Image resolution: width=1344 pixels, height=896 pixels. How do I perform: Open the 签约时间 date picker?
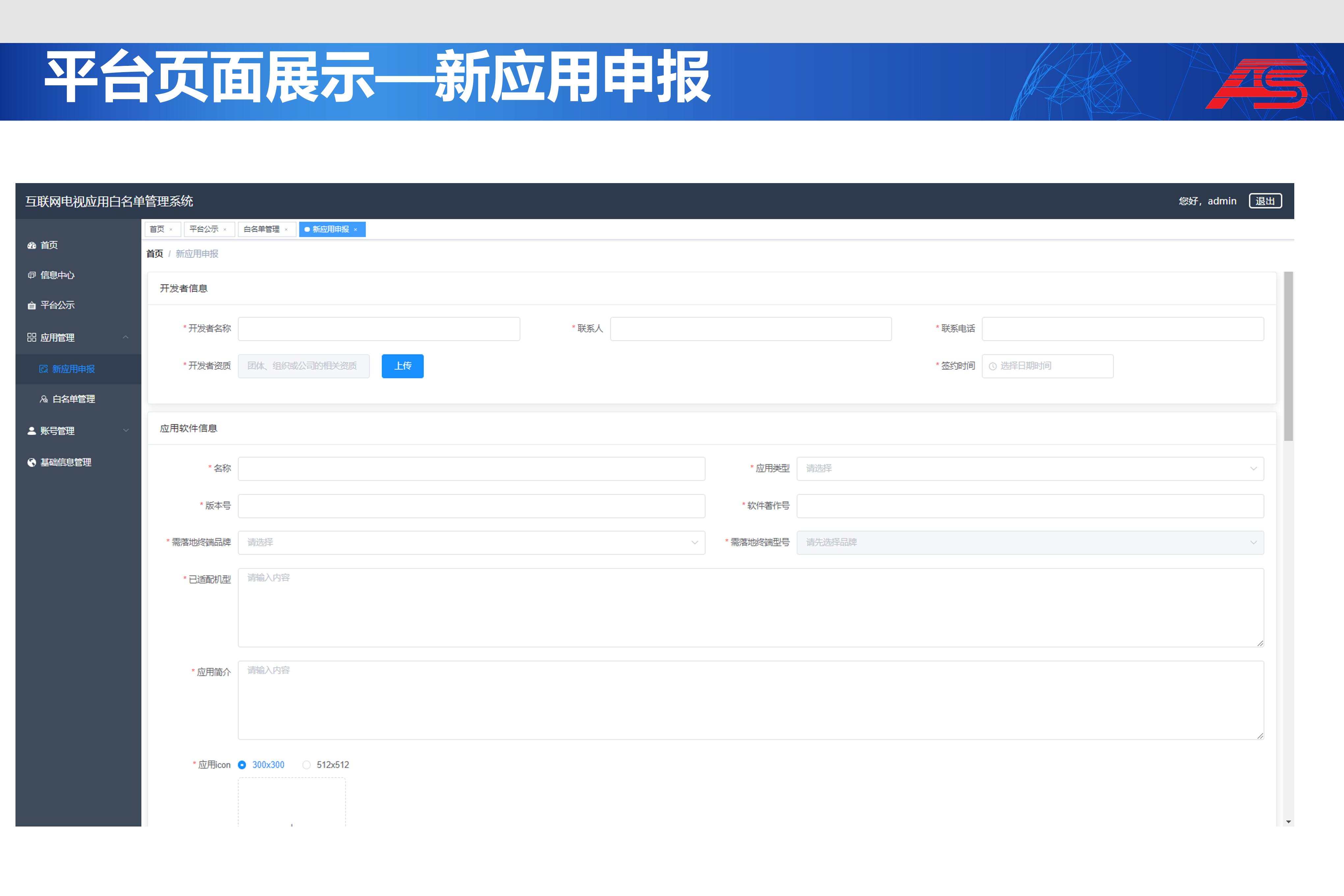click(x=1047, y=366)
